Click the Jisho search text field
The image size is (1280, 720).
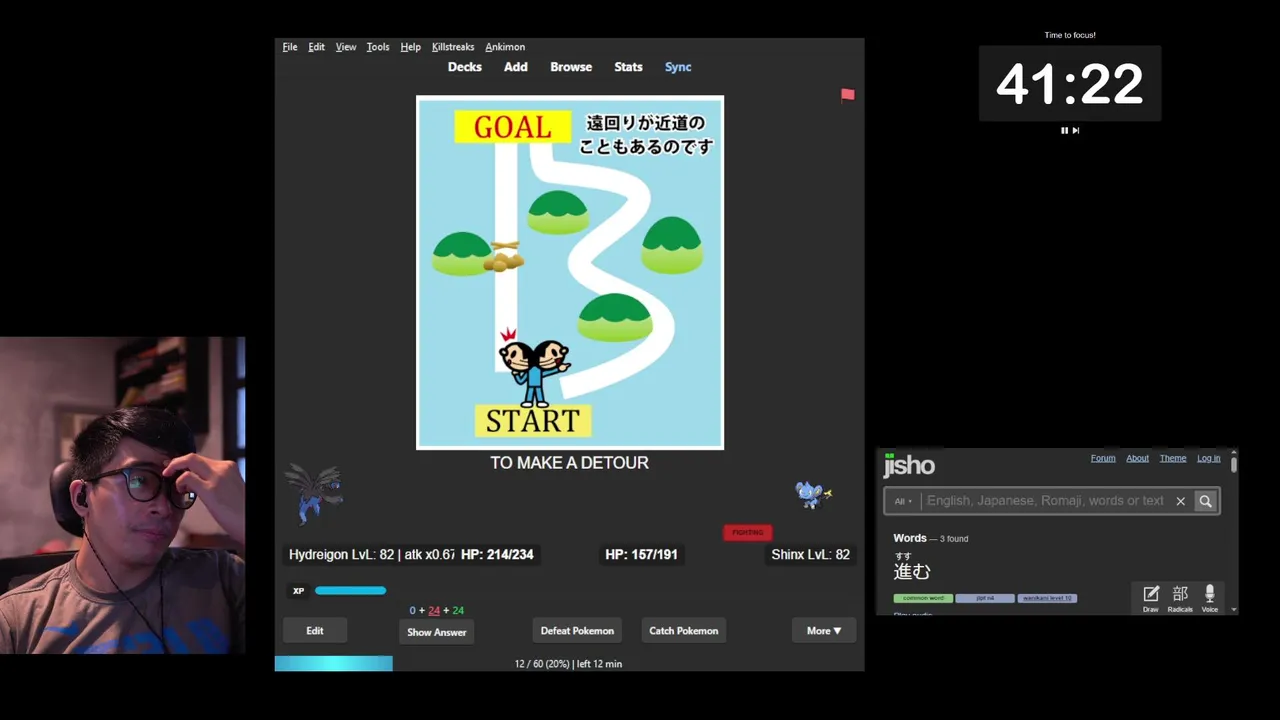1045,501
